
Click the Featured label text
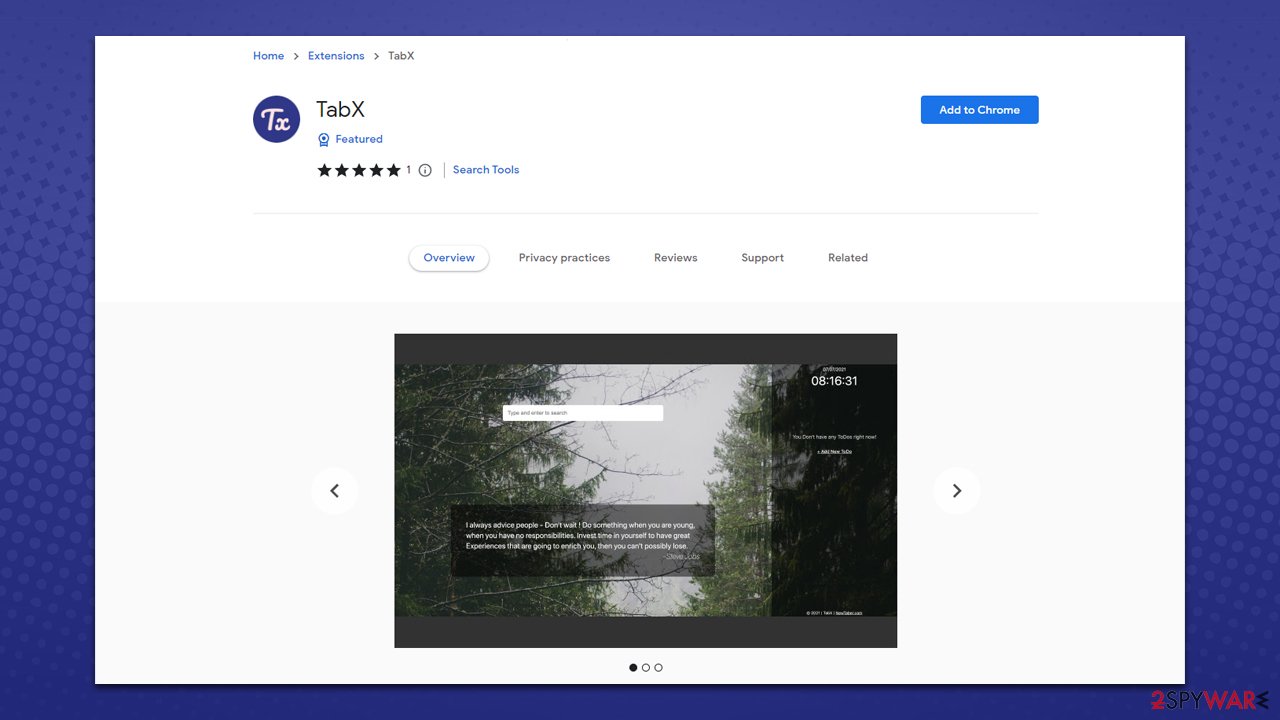(359, 140)
